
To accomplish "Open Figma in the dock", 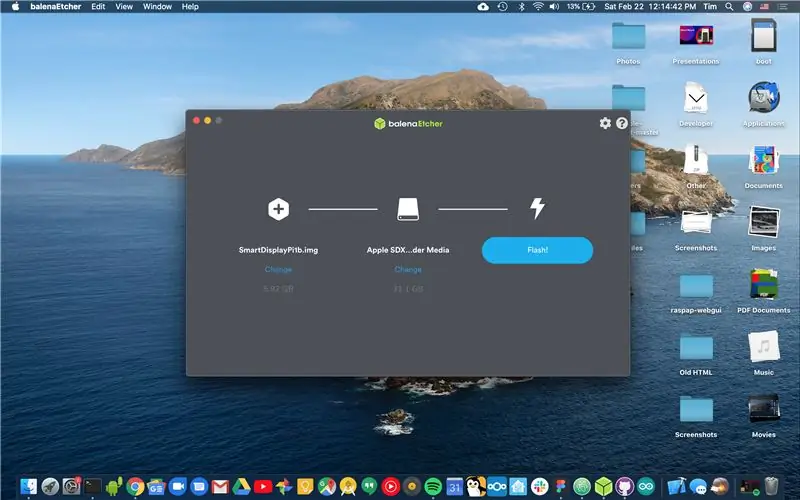I will click(560, 486).
